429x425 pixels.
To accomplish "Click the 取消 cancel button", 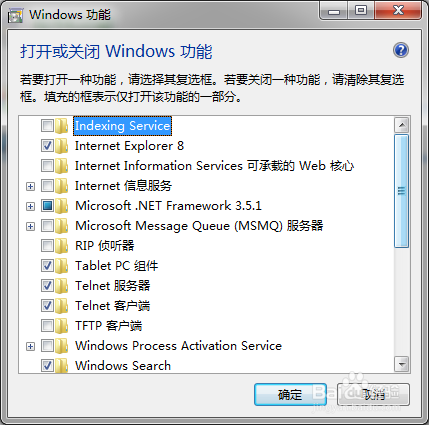I will [373, 394].
